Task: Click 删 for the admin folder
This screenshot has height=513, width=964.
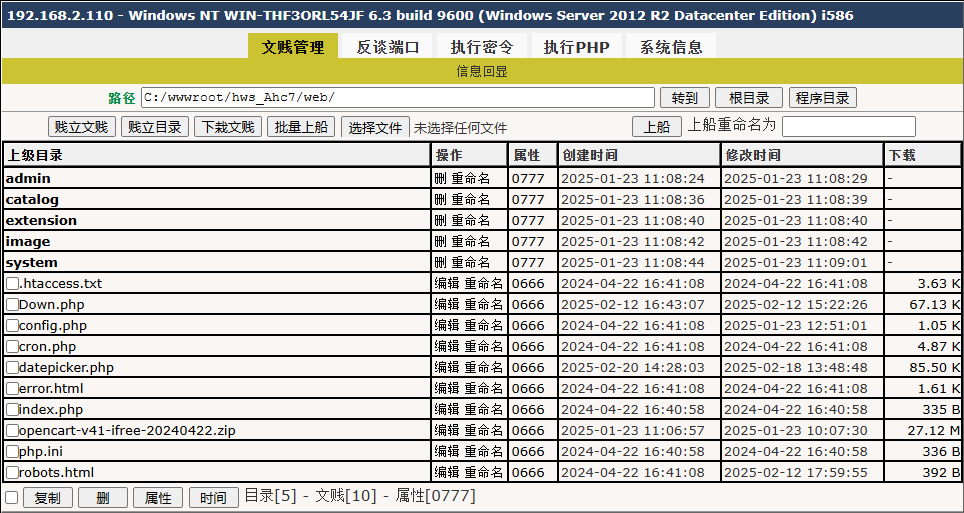Action: [x=441, y=178]
